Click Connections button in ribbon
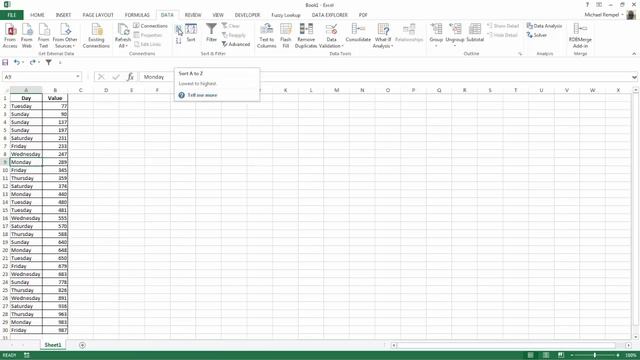This screenshot has height=360, width=640. click(150, 26)
